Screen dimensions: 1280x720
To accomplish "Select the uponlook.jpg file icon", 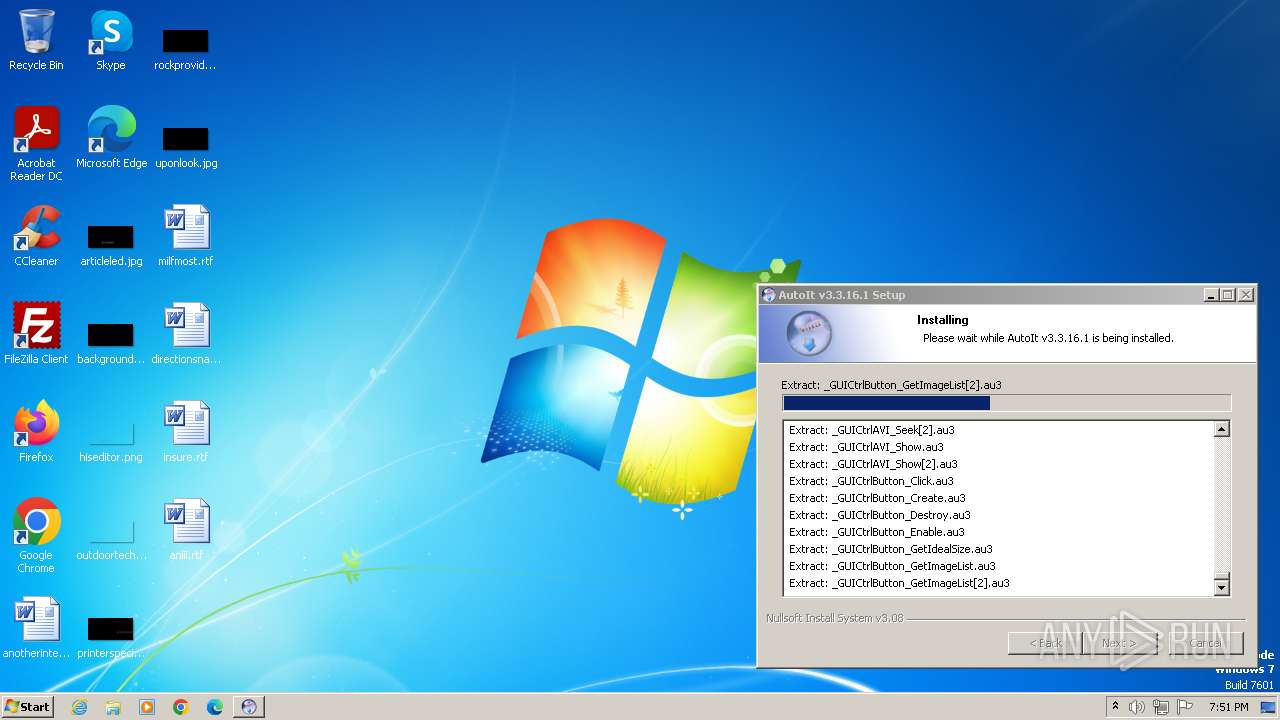I will pyautogui.click(x=186, y=147).
